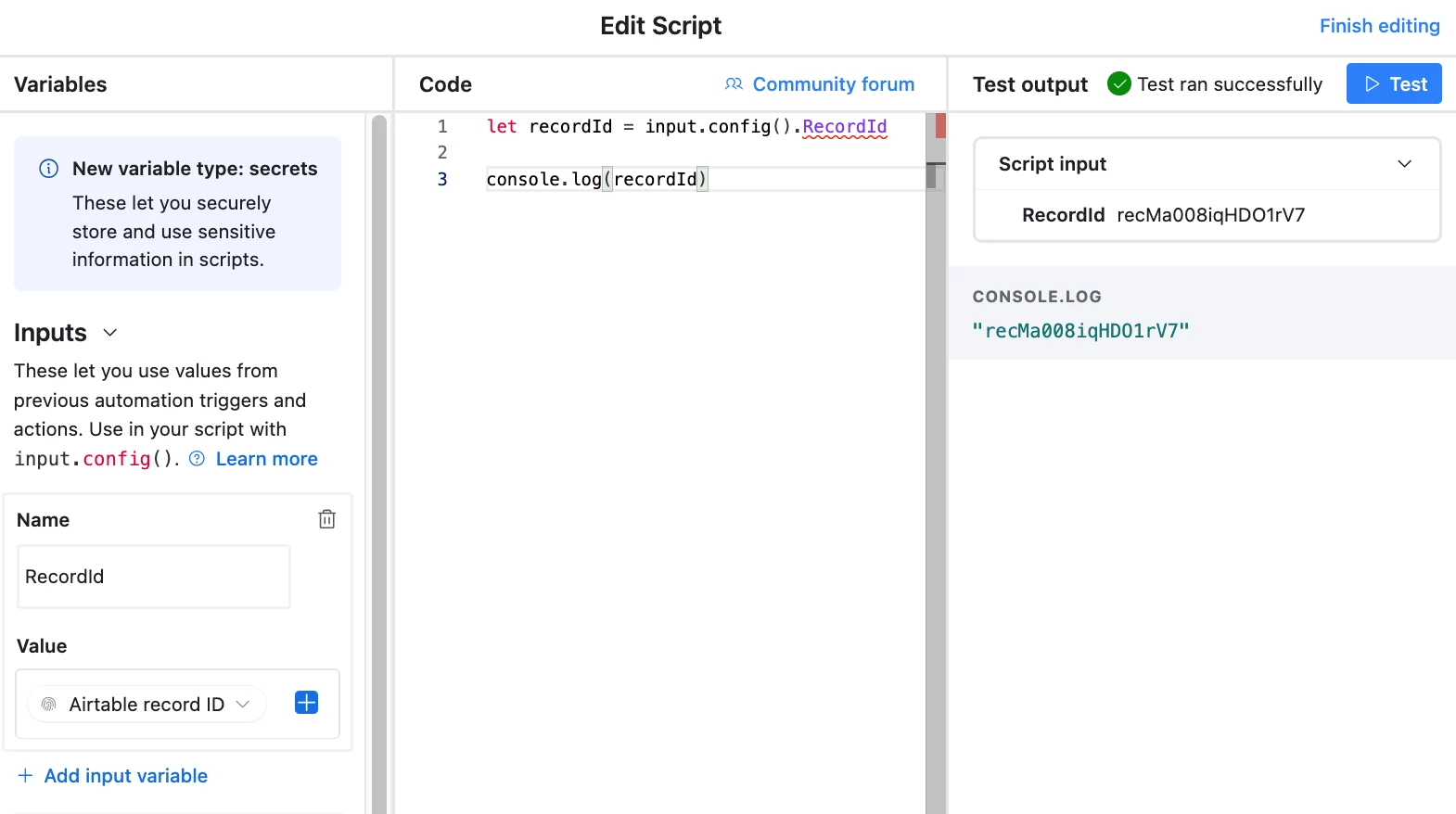Click the Community forum people icon
Screen dimensions: 1456x814
pos(734,84)
